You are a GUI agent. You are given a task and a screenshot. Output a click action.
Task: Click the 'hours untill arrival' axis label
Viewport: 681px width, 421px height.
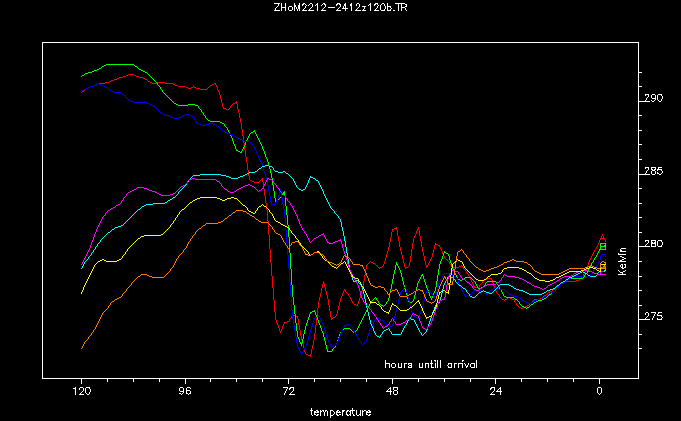pyautogui.click(x=431, y=364)
